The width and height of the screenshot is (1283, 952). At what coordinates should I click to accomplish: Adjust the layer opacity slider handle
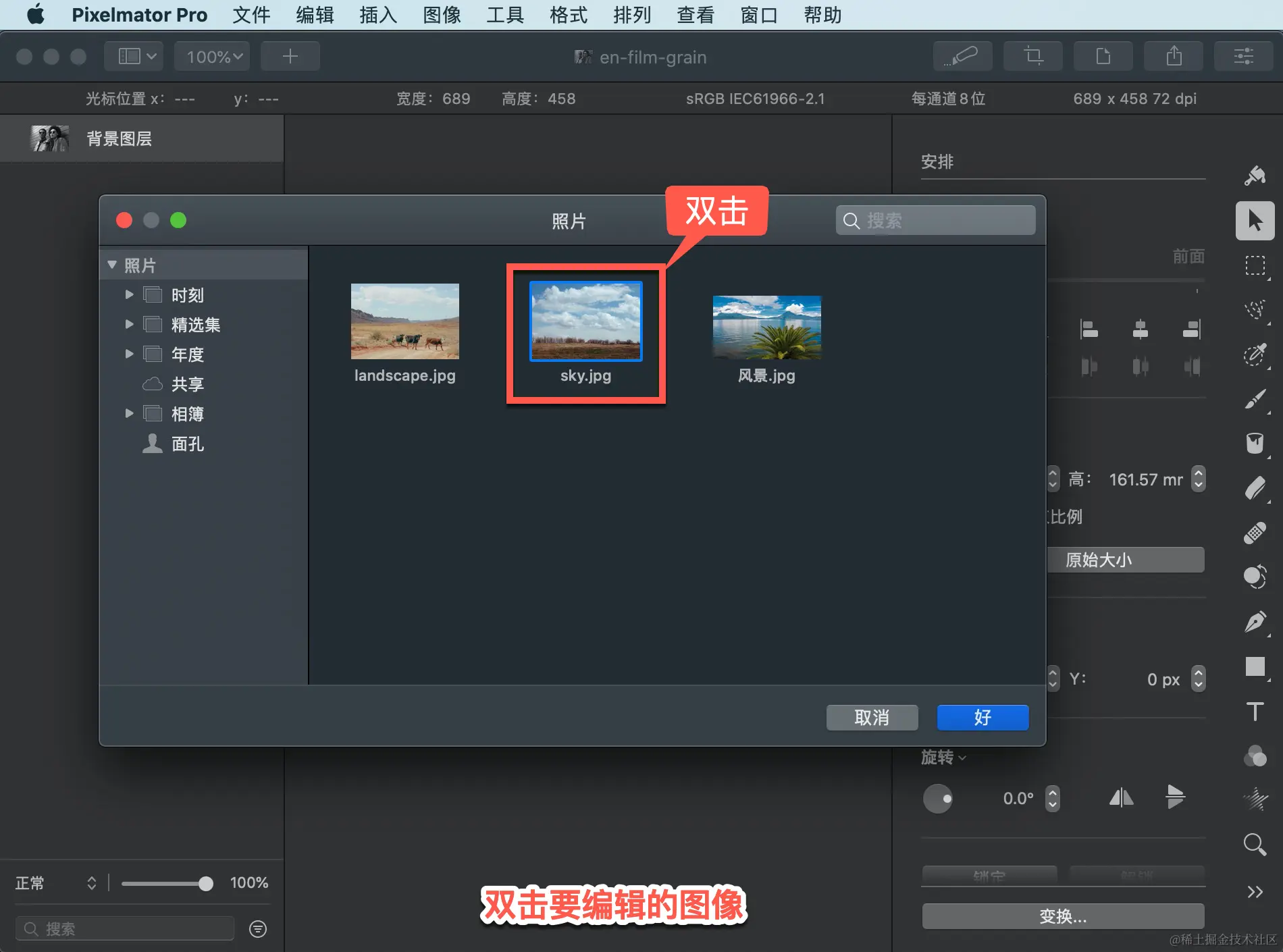[x=205, y=883]
